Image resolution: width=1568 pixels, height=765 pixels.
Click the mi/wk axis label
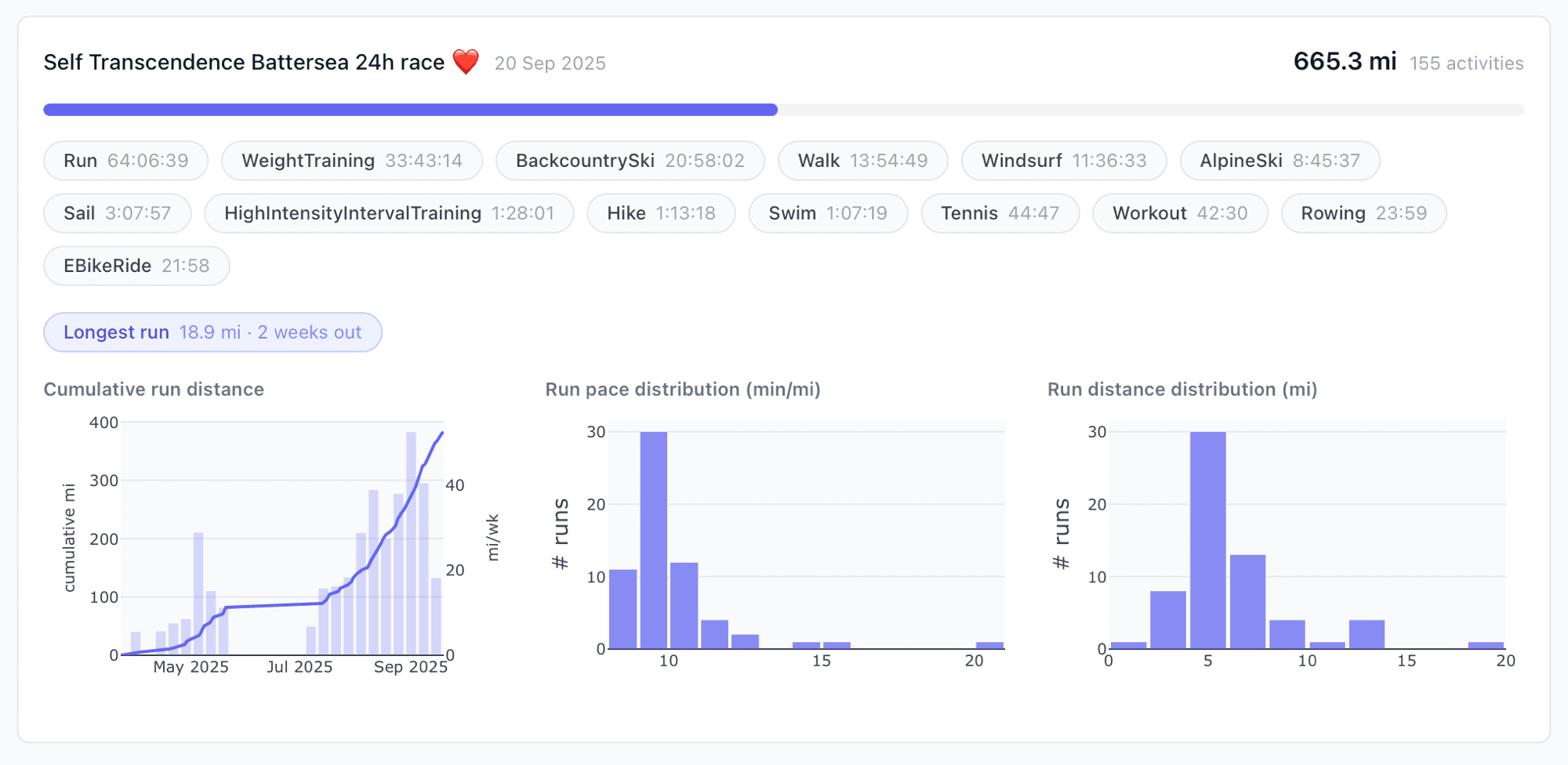[x=492, y=538]
